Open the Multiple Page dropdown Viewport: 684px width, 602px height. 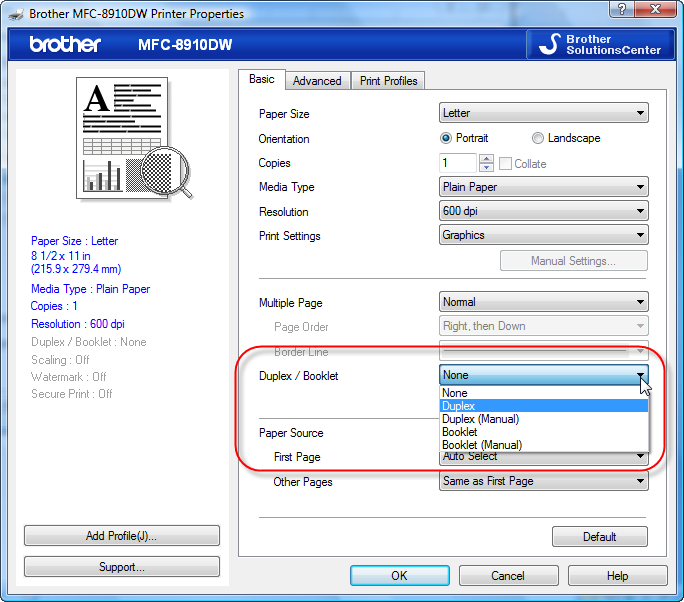544,302
